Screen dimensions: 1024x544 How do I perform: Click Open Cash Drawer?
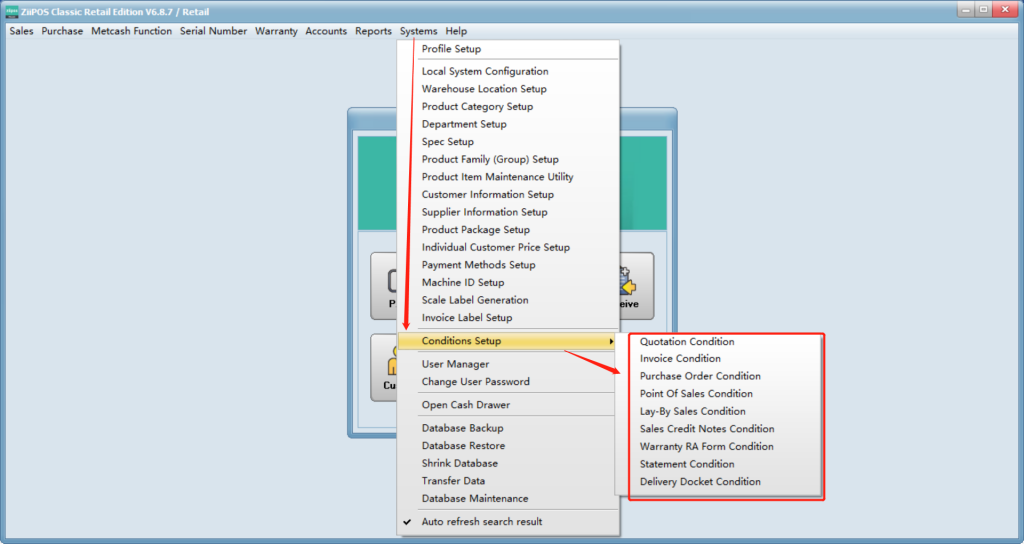465,405
